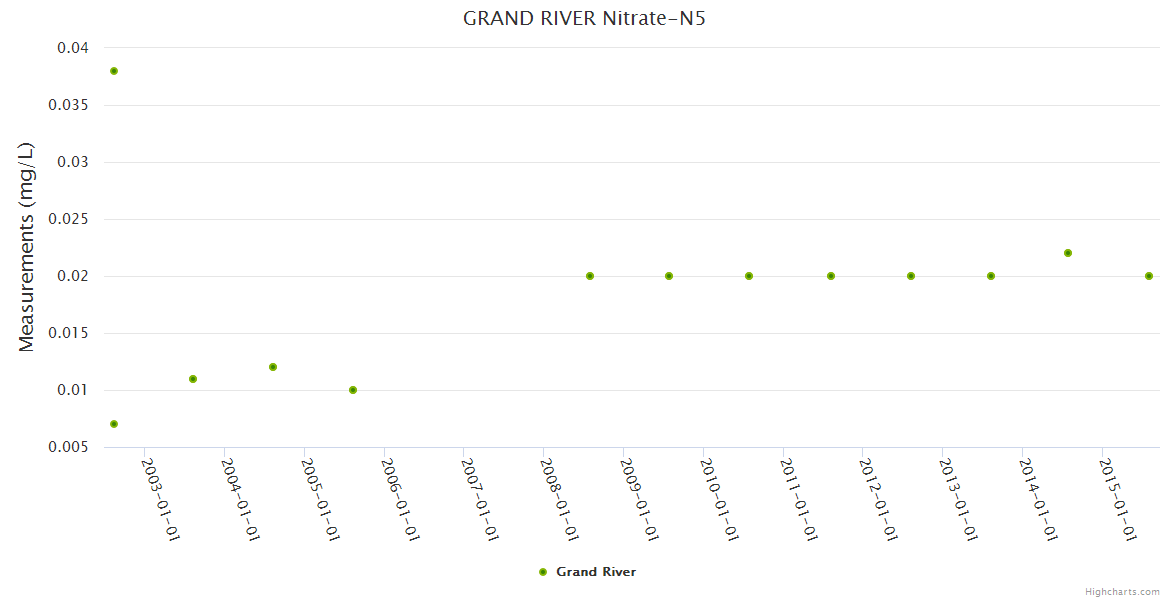
Task: Click the lowest data point at 0.007 mg/L
Action: pyautogui.click(x=114, y=424)
